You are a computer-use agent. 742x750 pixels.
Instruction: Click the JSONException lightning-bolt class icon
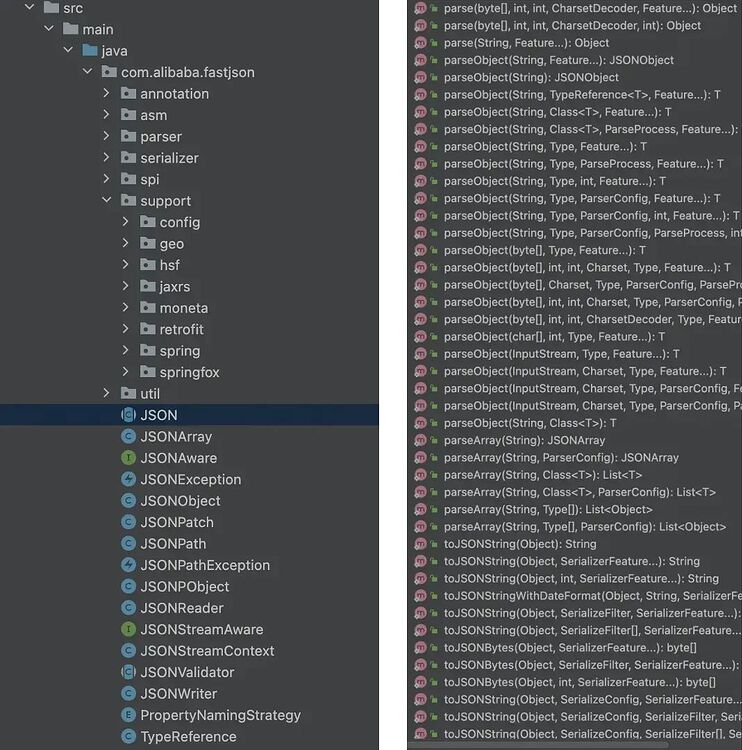[x=128, y=479]
